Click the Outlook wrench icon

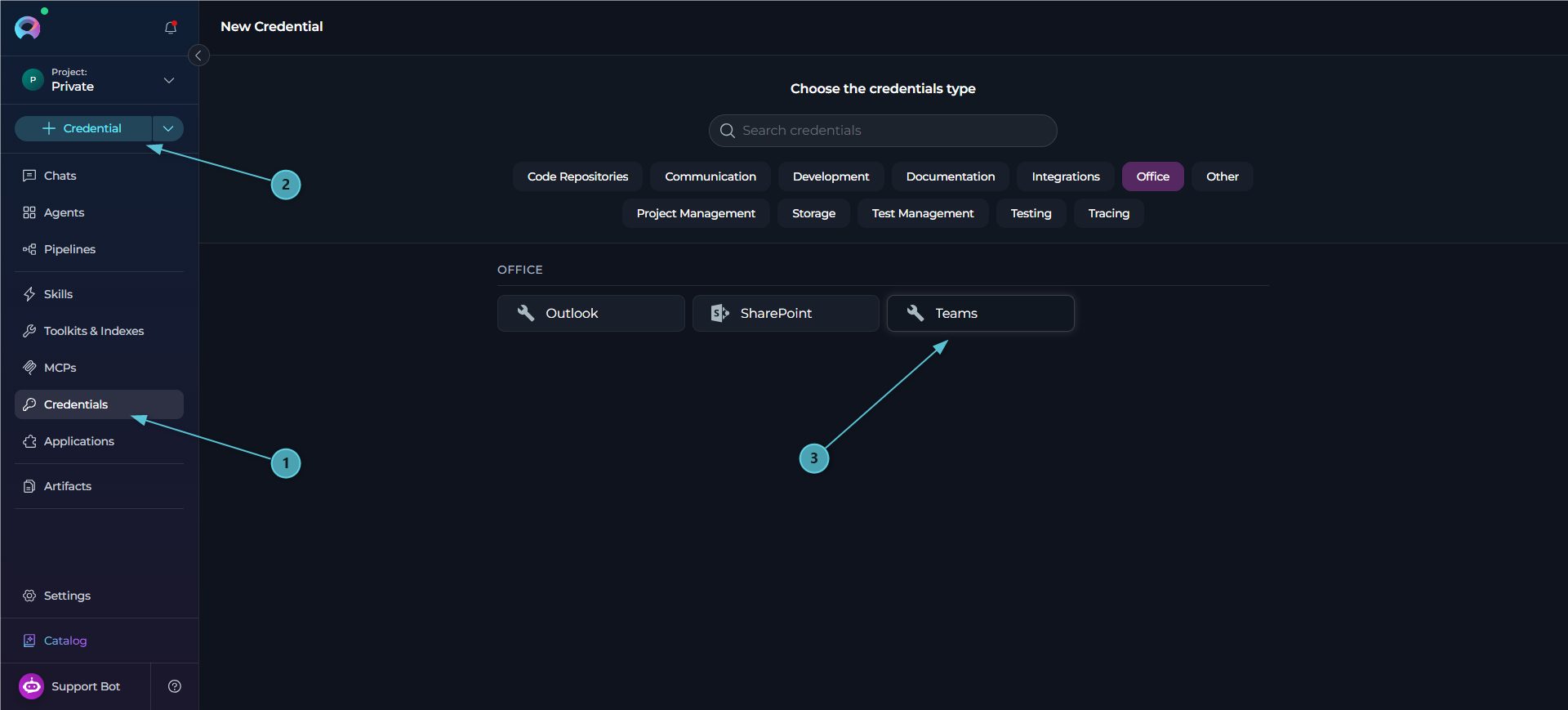526,313
